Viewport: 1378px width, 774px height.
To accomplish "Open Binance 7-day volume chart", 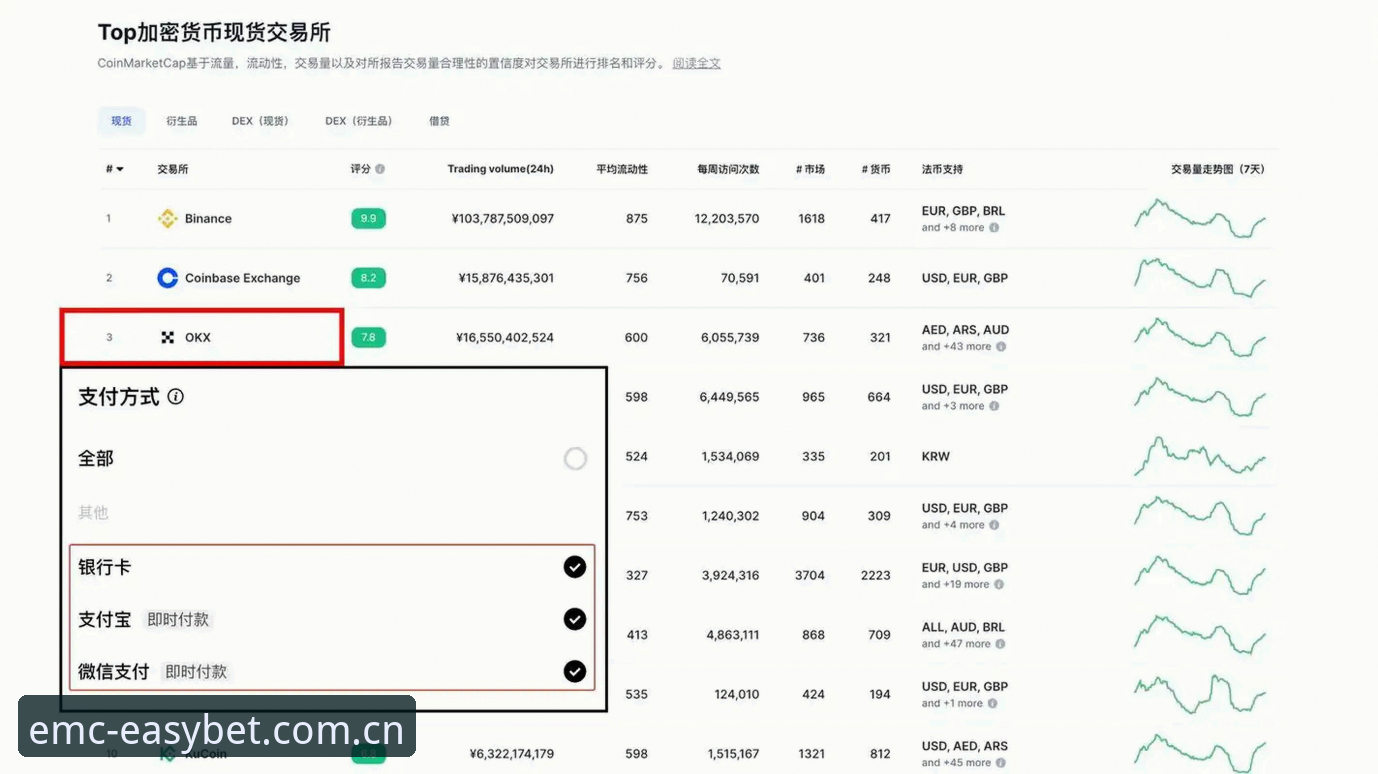I will tap(1200, 218).
